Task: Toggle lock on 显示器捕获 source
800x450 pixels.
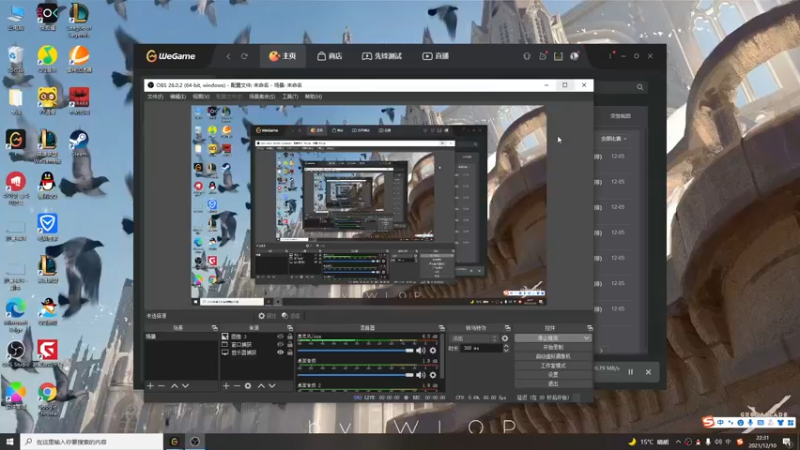Action: [290, 353]
